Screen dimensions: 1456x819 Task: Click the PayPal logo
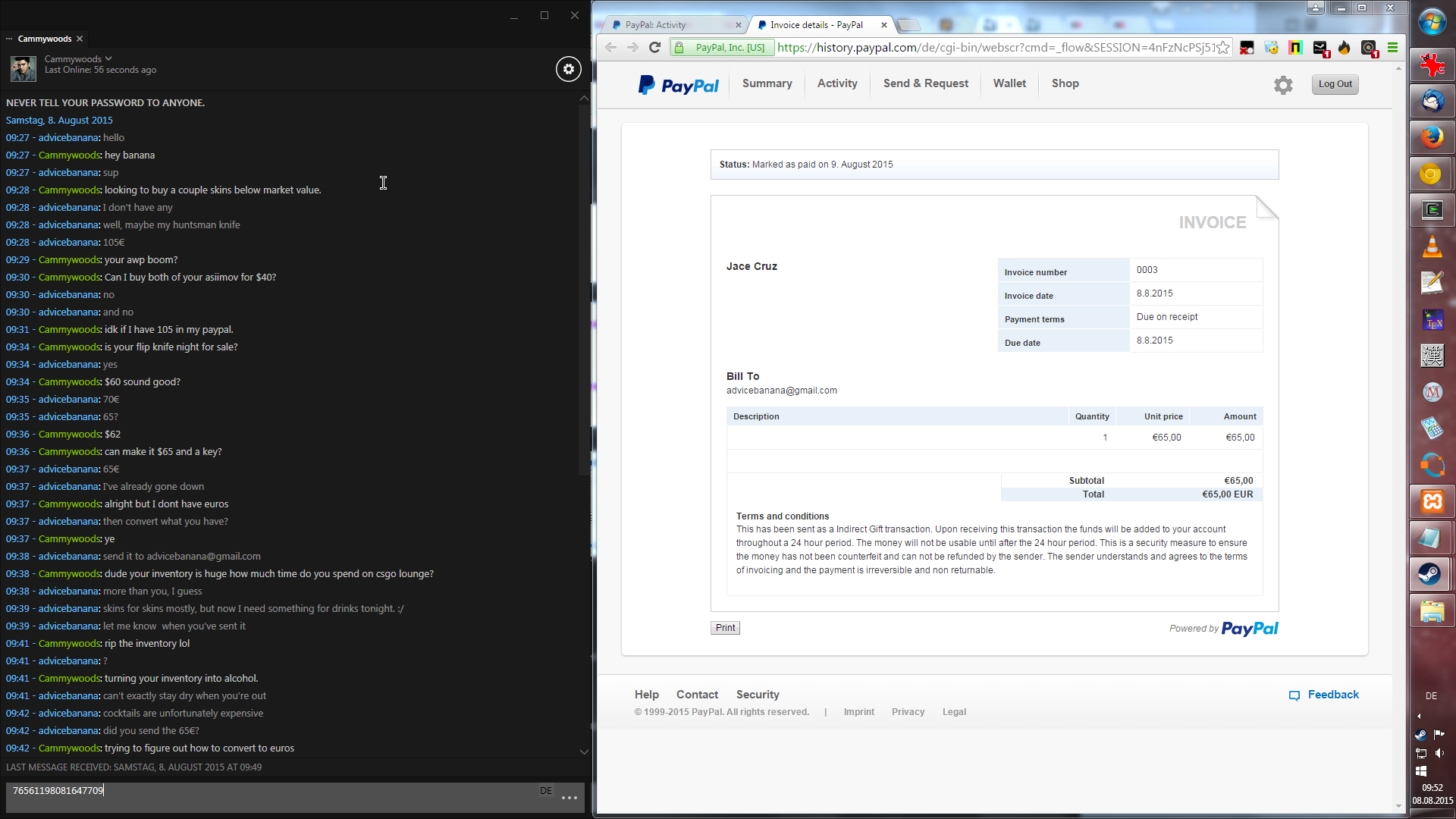[x=678, y=85]
